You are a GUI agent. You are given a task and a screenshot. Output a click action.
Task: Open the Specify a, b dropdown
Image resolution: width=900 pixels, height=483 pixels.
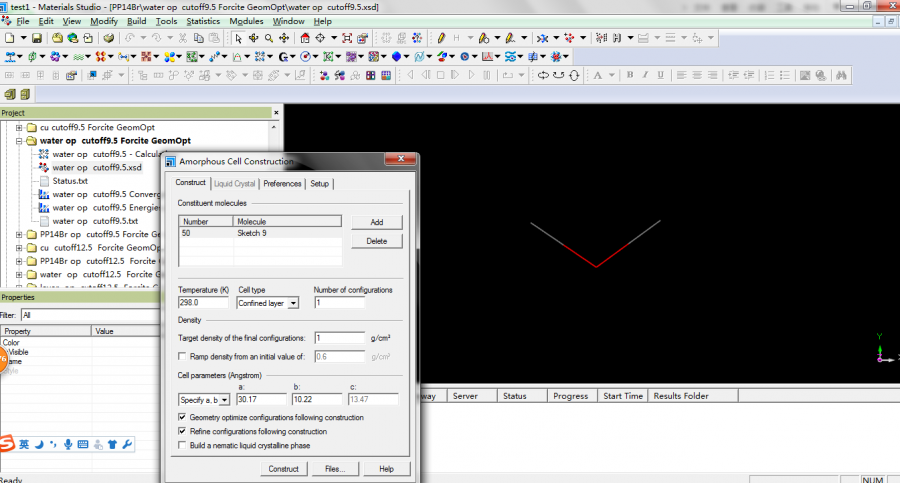(x=224, y=399)
